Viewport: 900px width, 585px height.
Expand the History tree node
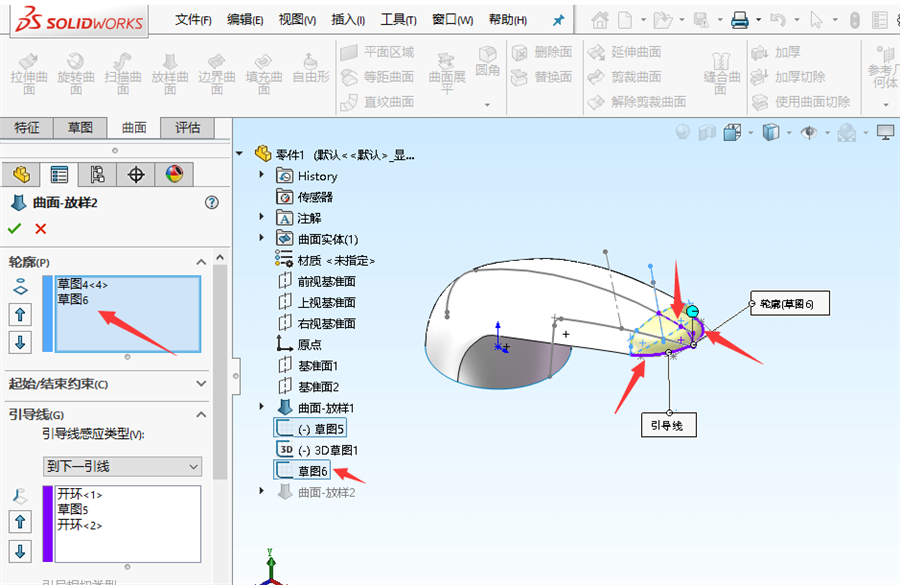(262, 175)
